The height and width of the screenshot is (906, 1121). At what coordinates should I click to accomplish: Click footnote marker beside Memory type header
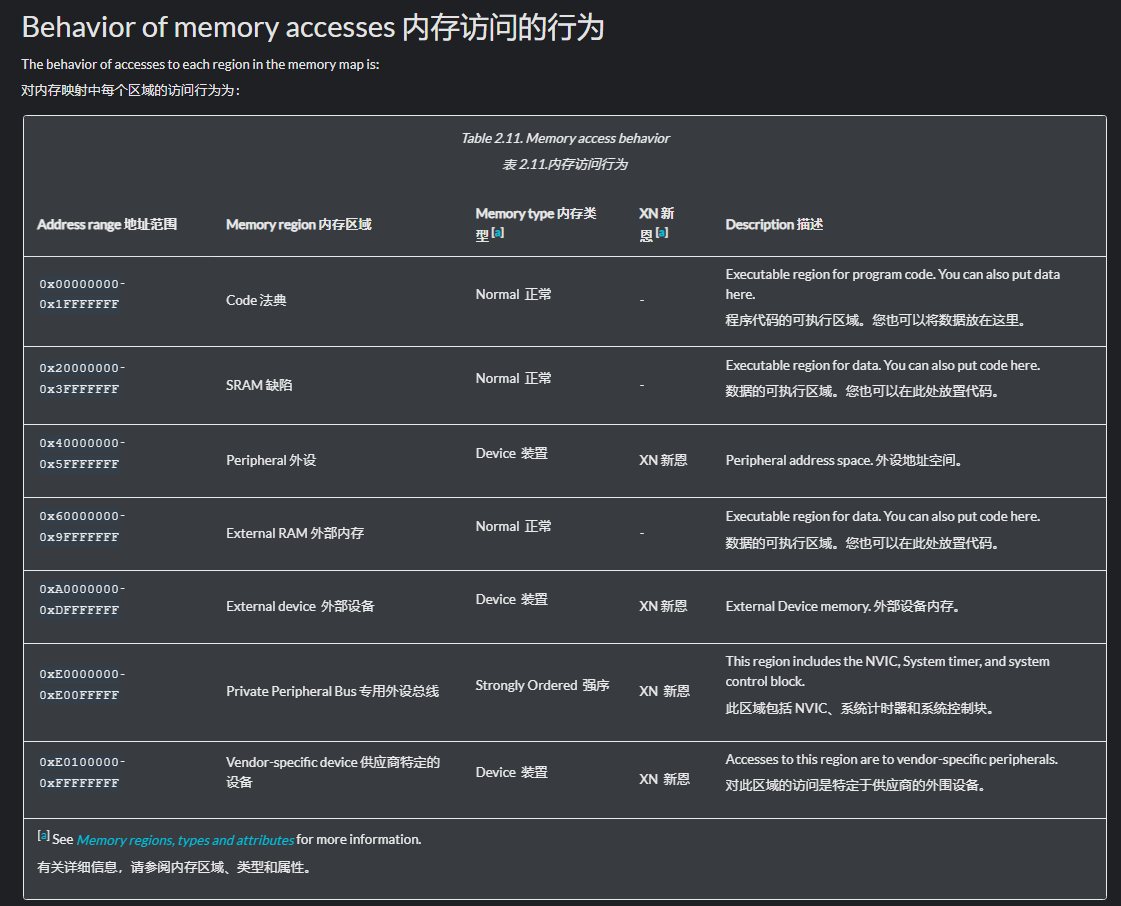[498, 234]
